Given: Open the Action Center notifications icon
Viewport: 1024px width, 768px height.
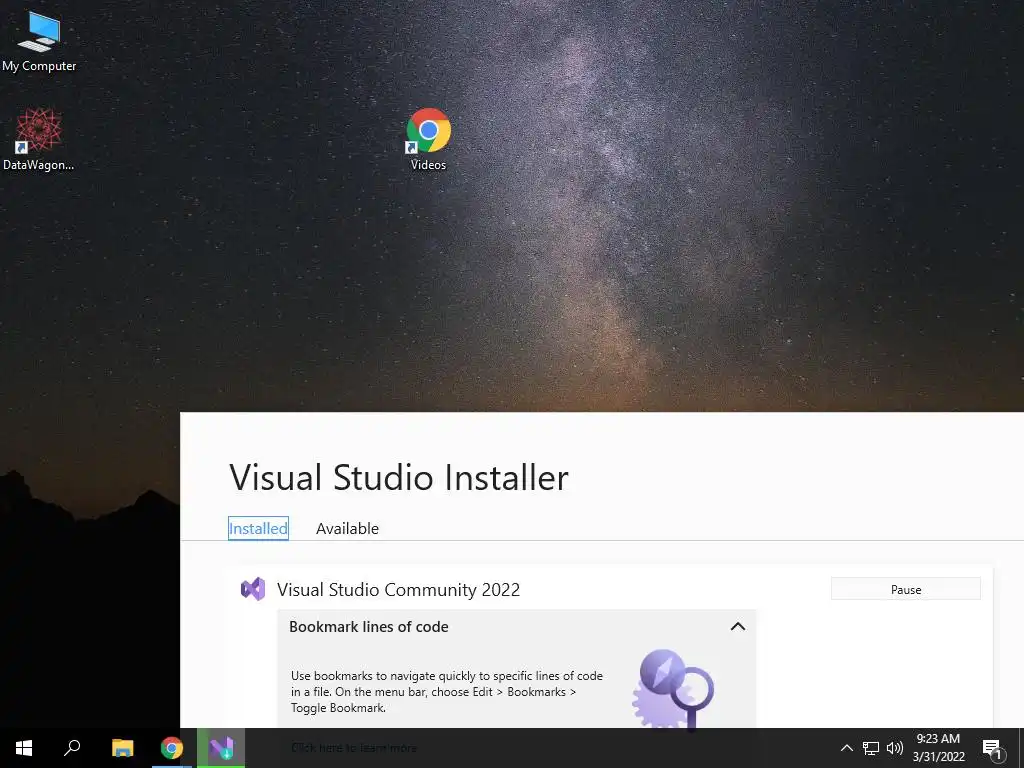Looking at the screenshot, I should 993,749.
